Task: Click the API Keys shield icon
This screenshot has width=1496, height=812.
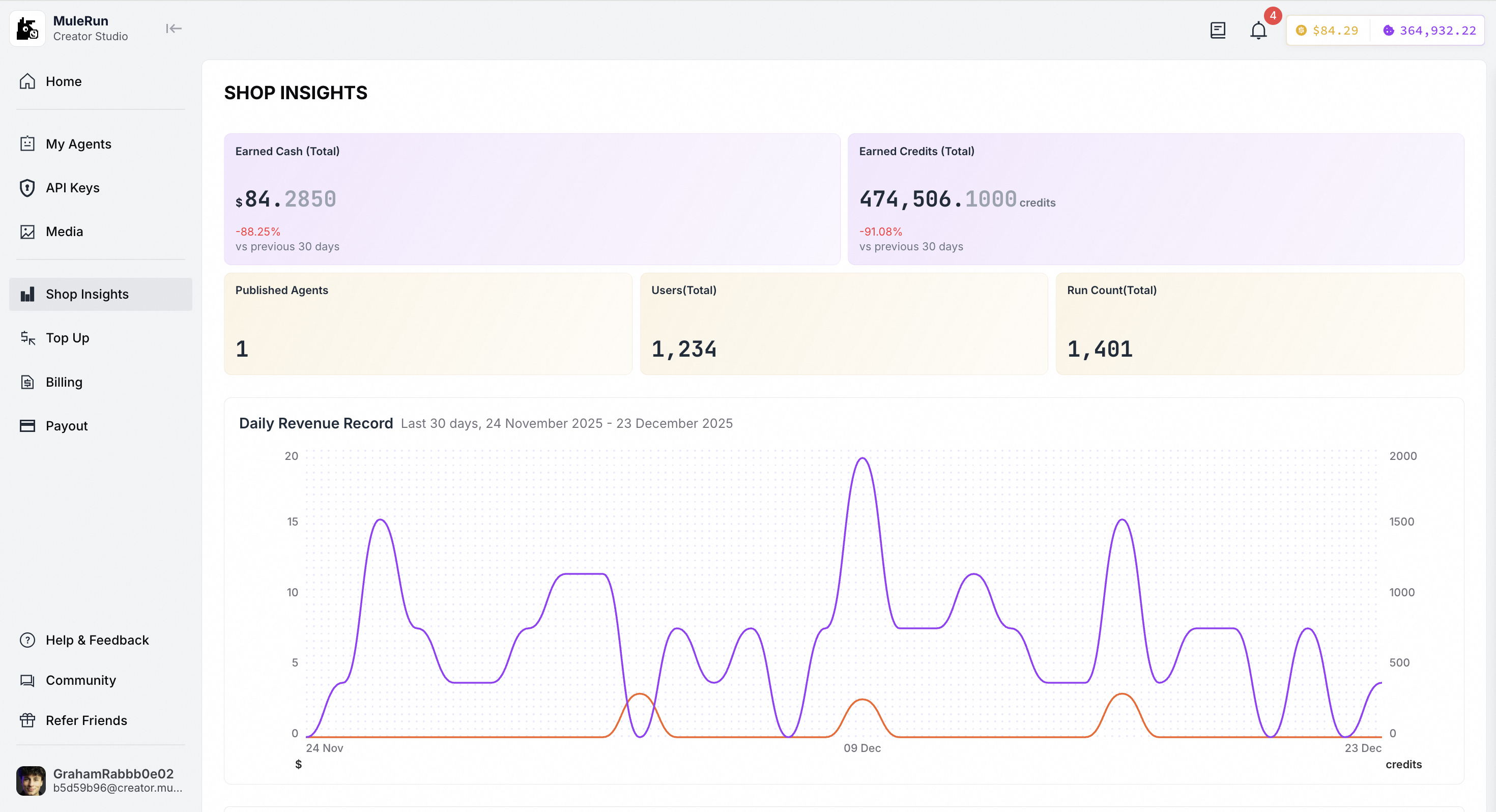Action: tap(27, 188)
